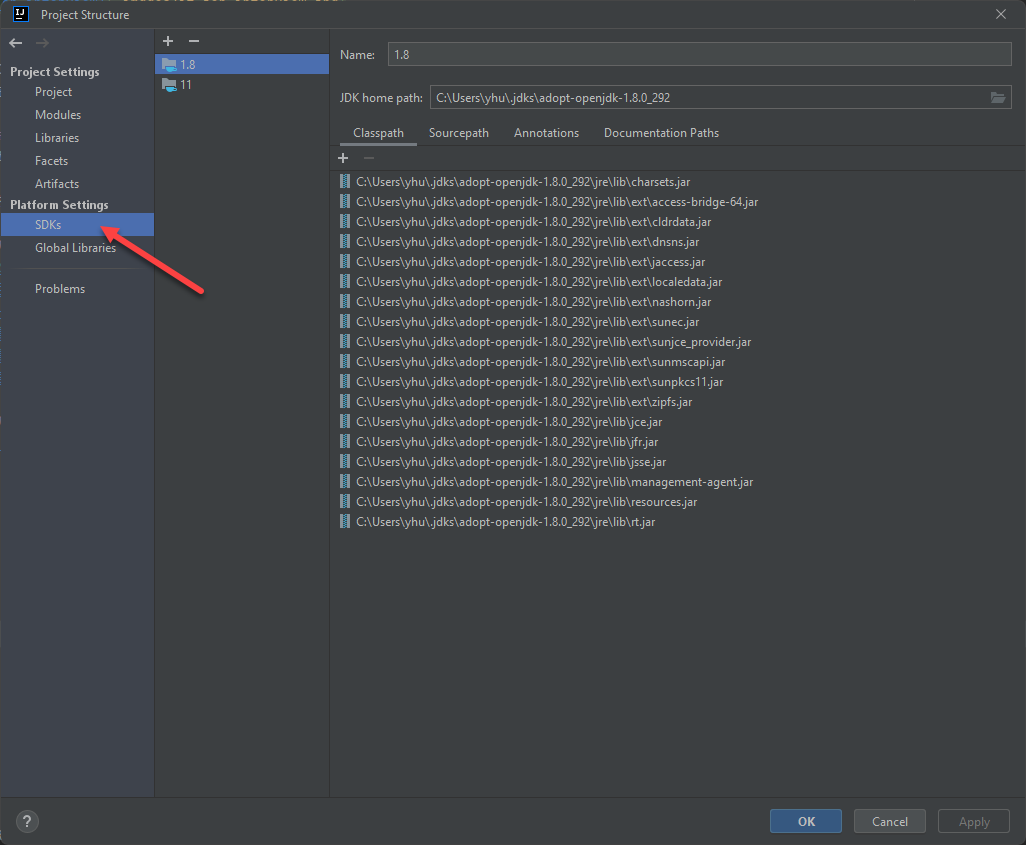Switch to the Documentation Paths tab
The width and height of the screenshot is (1026, 845).
tap(662, 133)
